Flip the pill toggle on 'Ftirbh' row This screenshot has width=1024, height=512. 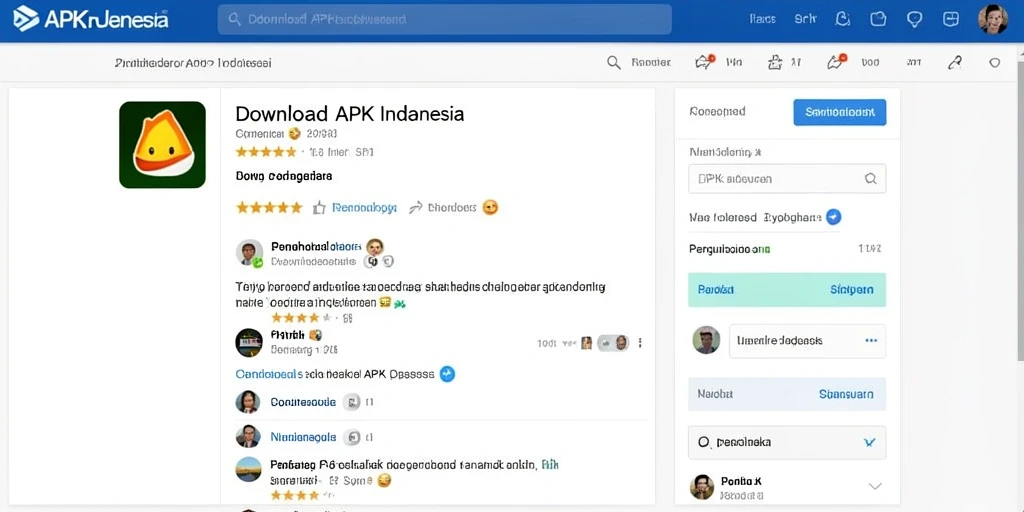coord(613,343)
